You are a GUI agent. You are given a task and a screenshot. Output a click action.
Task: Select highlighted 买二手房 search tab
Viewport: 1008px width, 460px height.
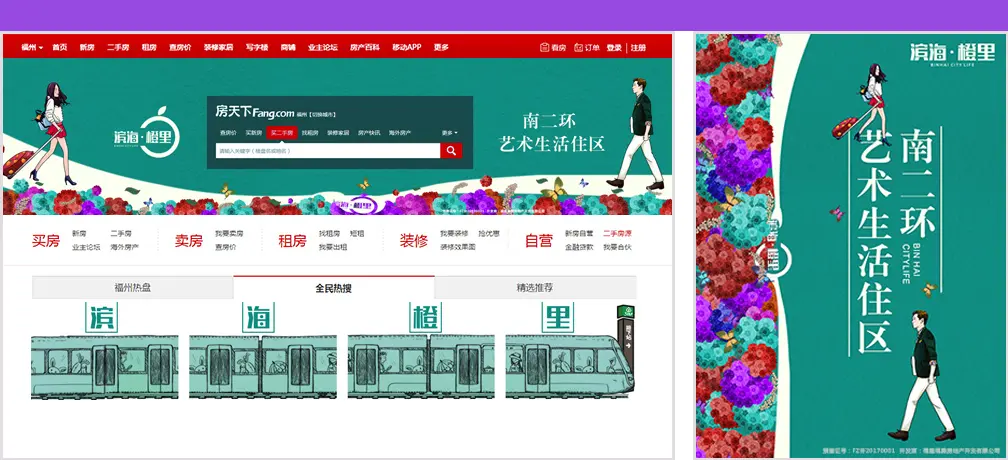pos(282,133)
